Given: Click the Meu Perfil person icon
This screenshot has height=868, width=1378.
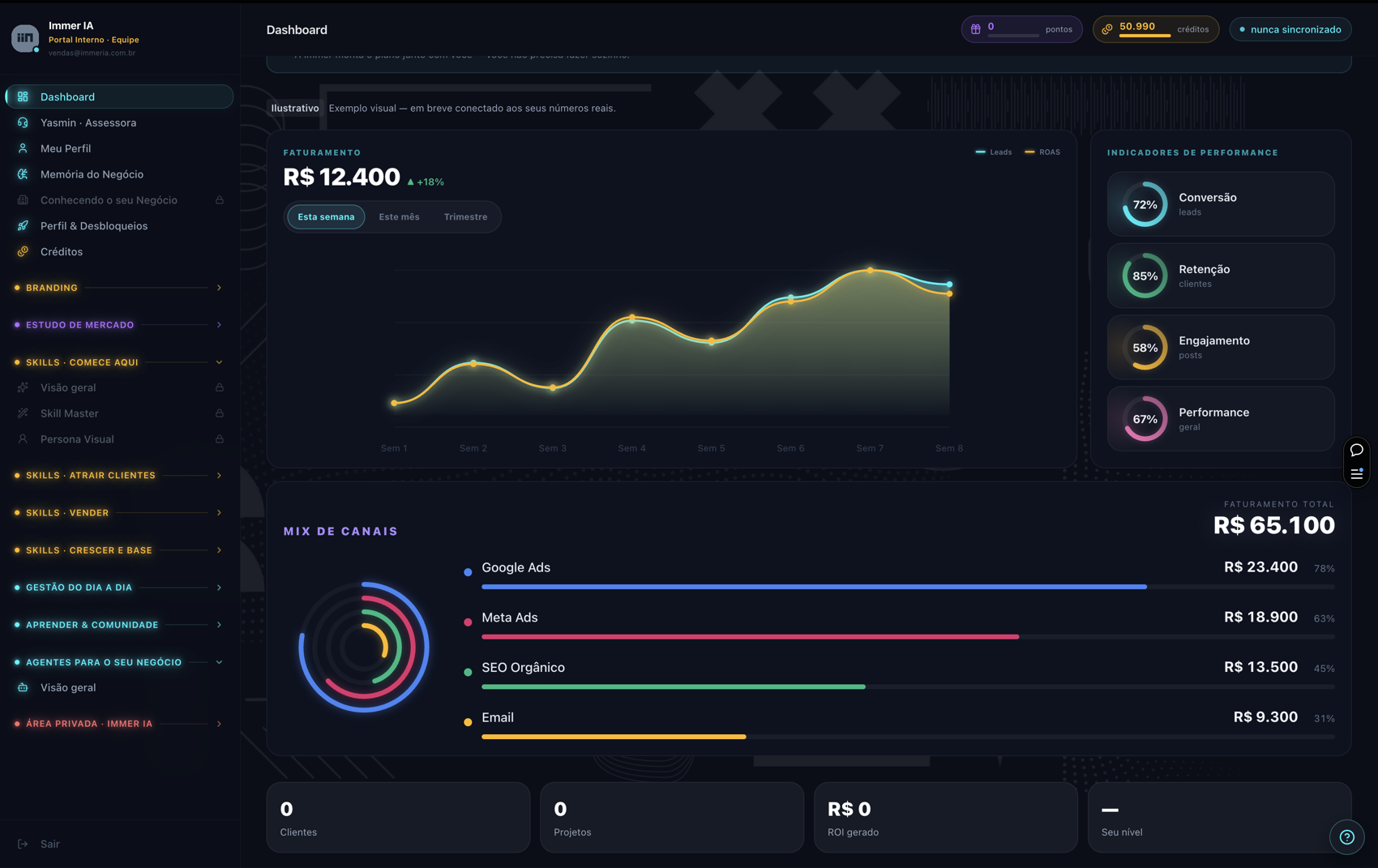Looking at the screenshot, I should tap(23, 148).
